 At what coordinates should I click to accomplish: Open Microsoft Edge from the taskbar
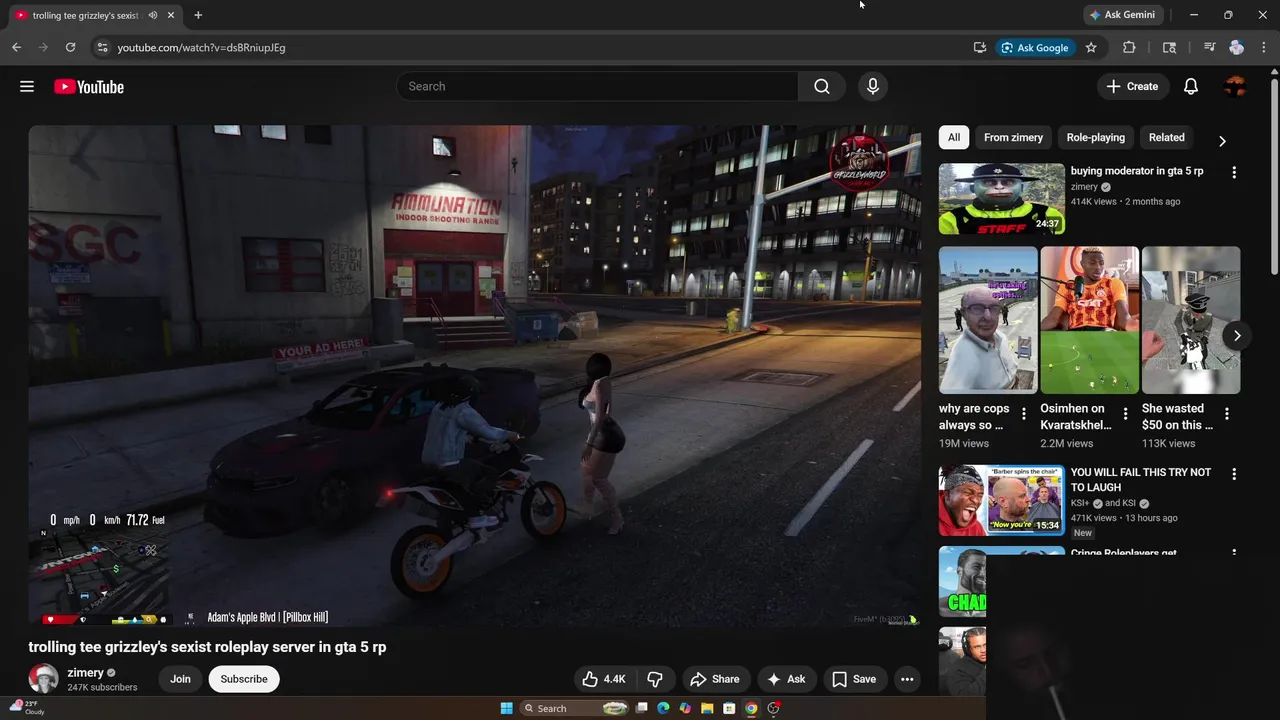(662, 708)
